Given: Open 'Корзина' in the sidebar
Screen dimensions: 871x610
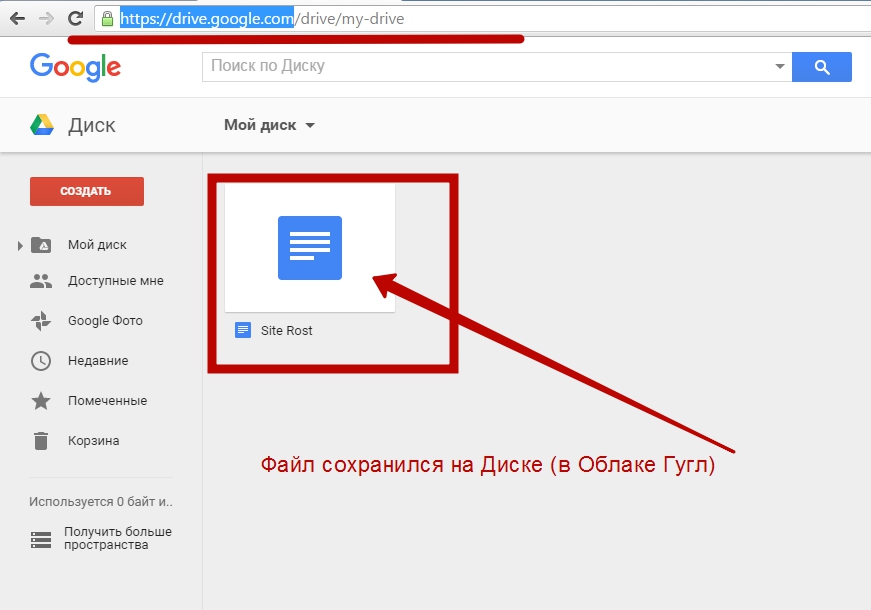Looking at the screenshot, I should pos(93,441).
